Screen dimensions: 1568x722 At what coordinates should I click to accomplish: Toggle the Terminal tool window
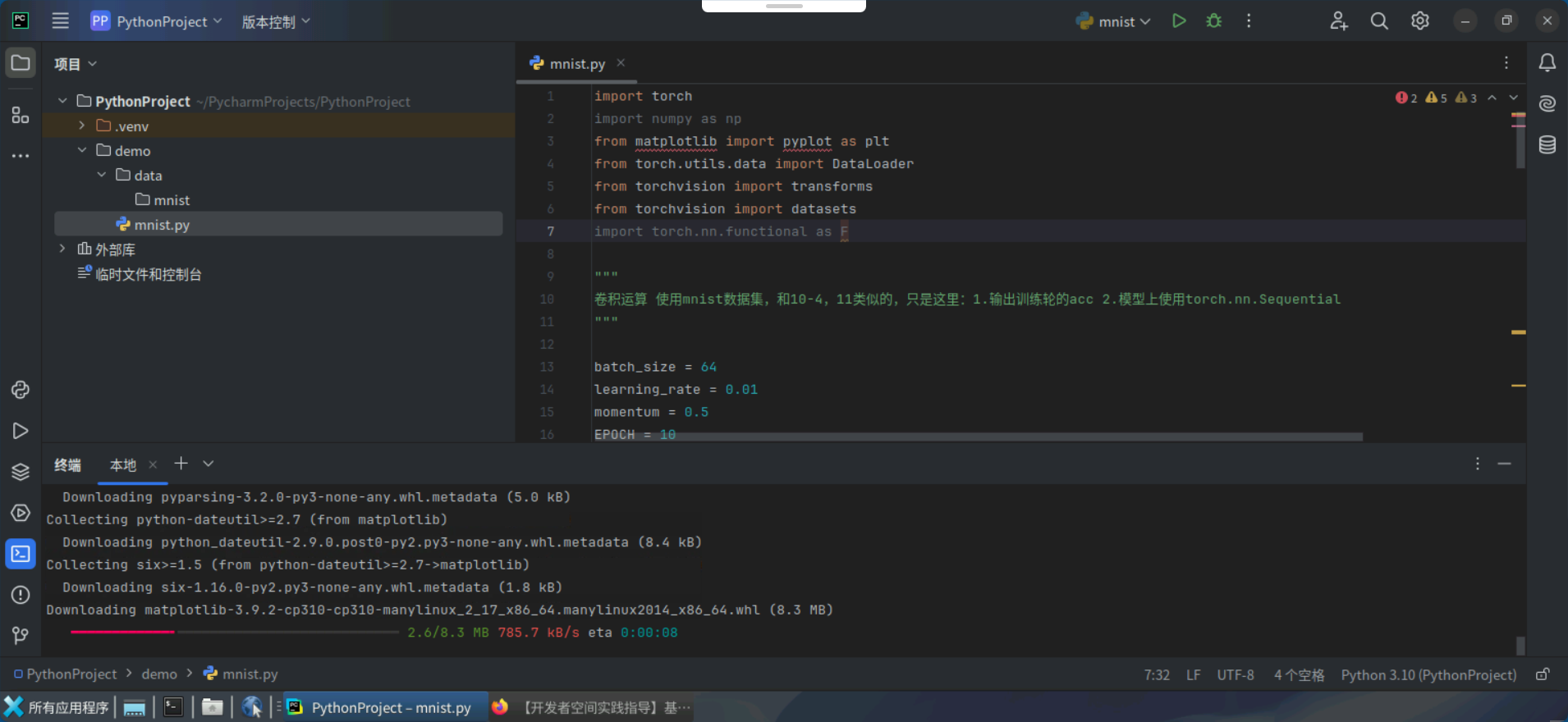point(21,554)
